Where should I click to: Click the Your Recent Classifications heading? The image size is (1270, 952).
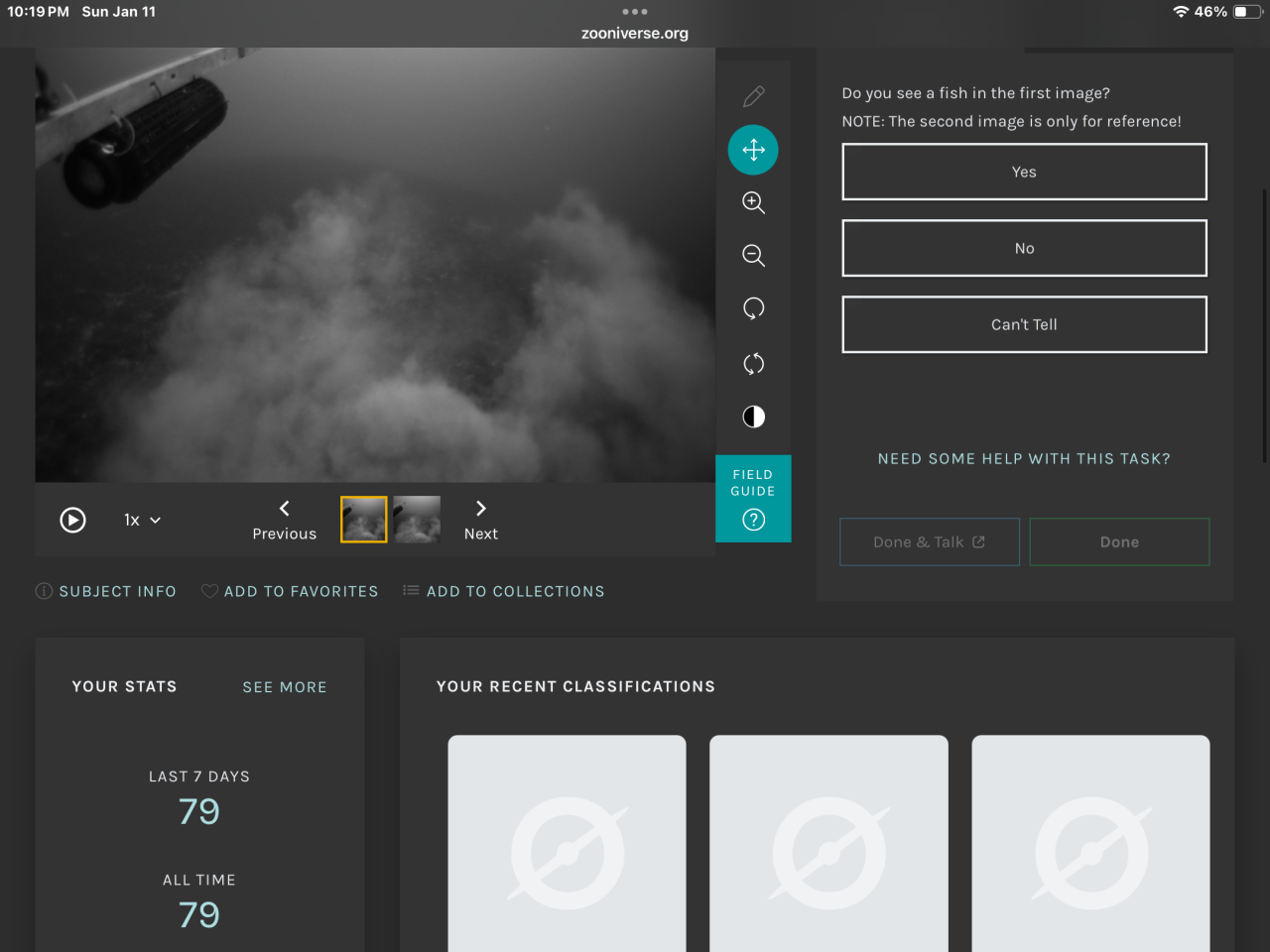(x=575, y=686)
